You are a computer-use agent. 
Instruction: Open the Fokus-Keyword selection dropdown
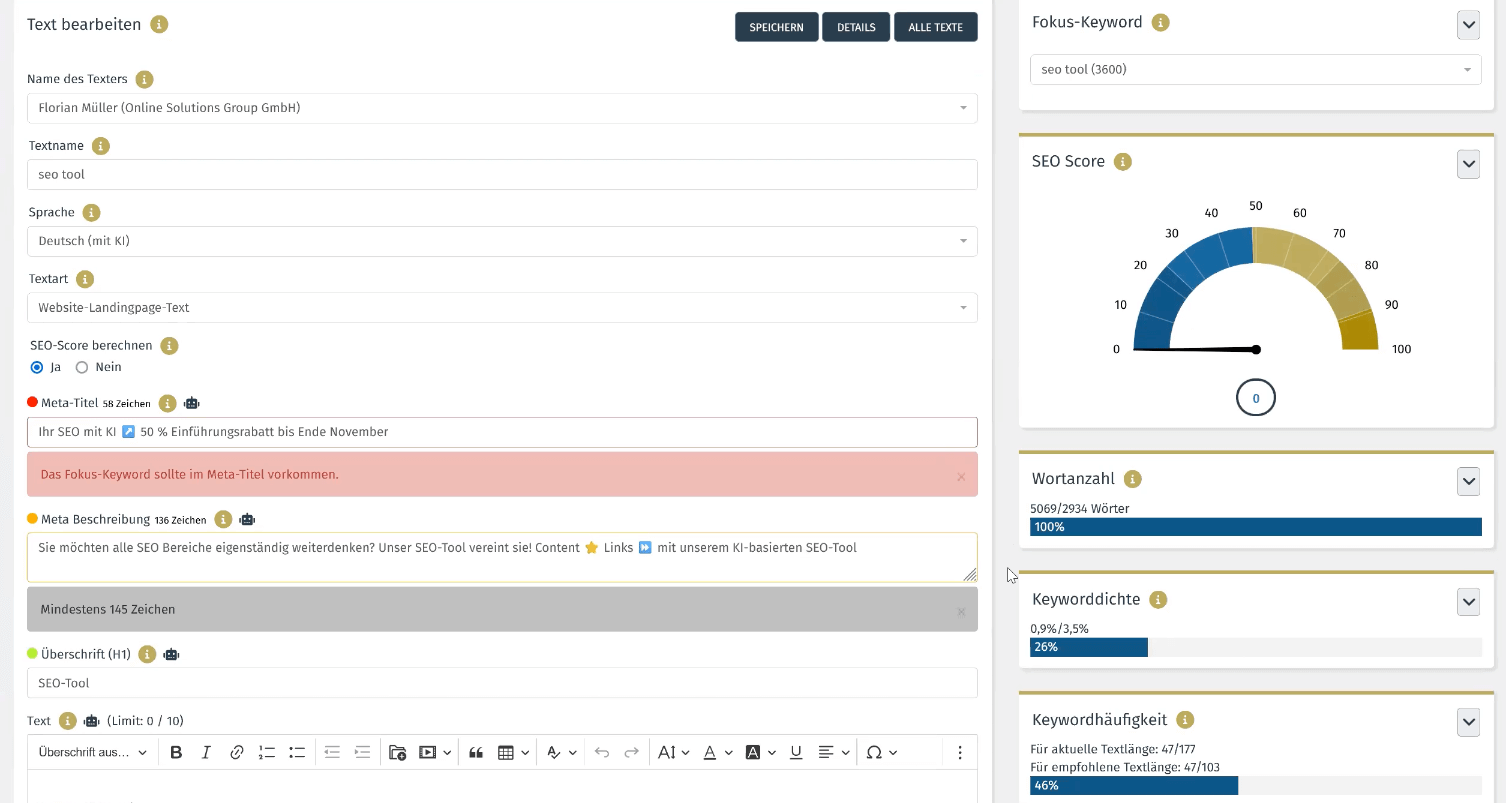click(x=1255, y=70)
